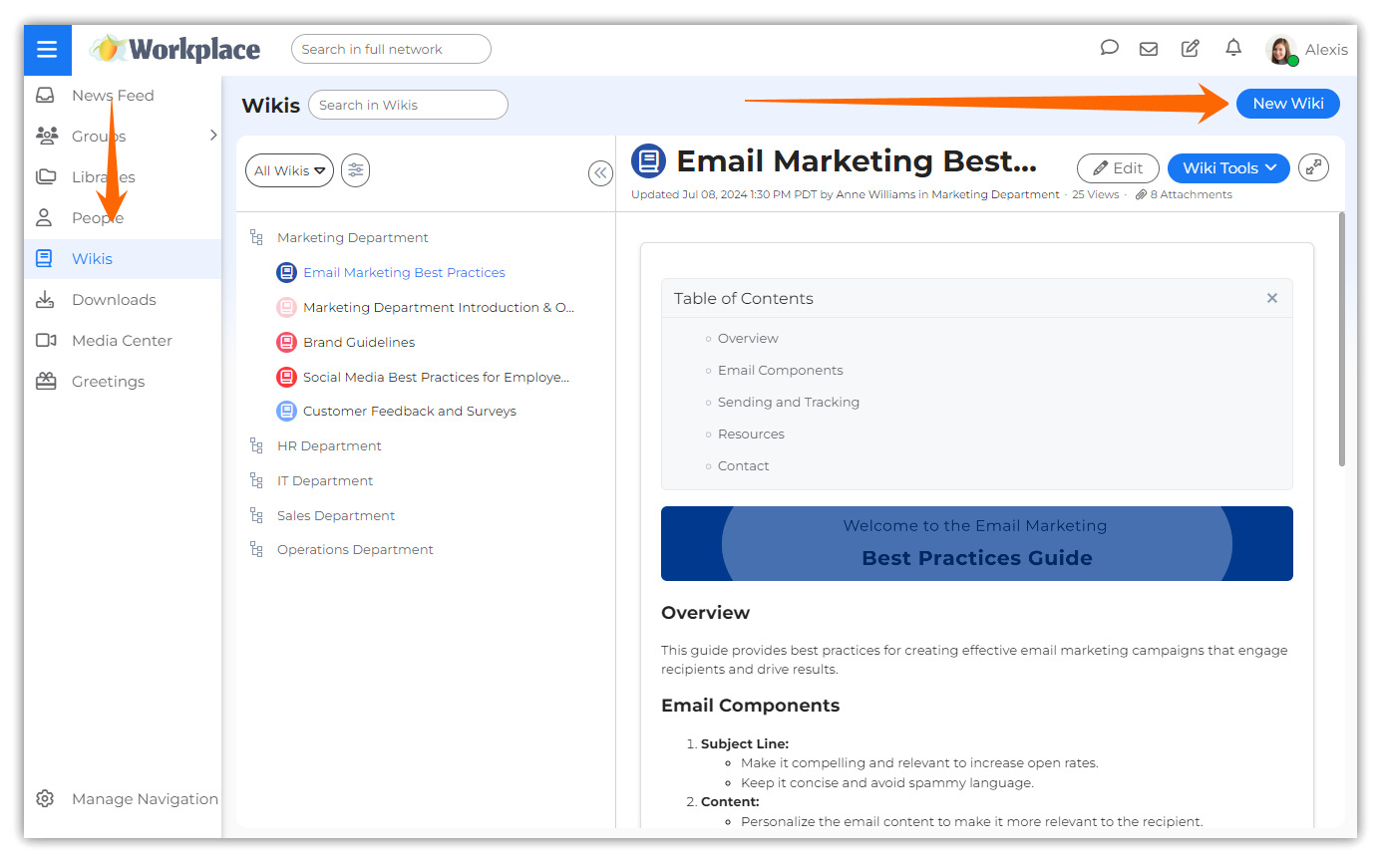Open the All Wikis dropdown
This screenshot has height=868, width=1382.
coord(289,170)
